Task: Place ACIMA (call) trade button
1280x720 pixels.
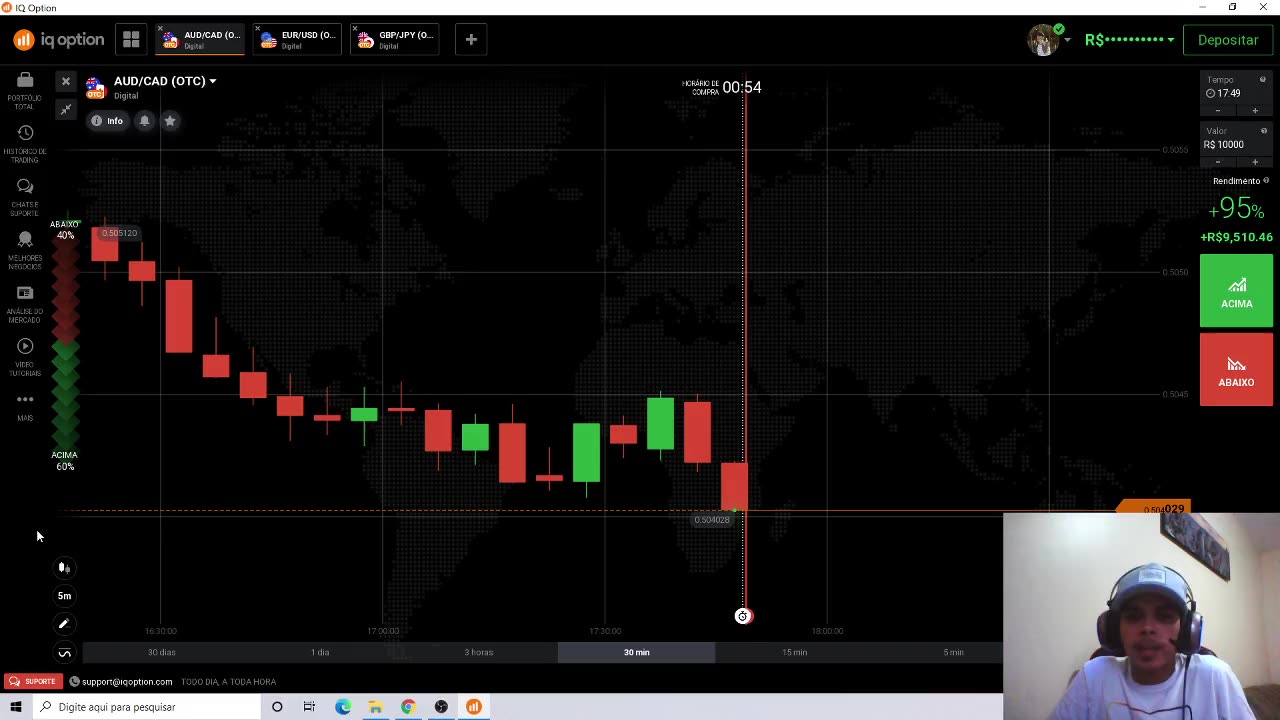Action: click(1236, 291)
